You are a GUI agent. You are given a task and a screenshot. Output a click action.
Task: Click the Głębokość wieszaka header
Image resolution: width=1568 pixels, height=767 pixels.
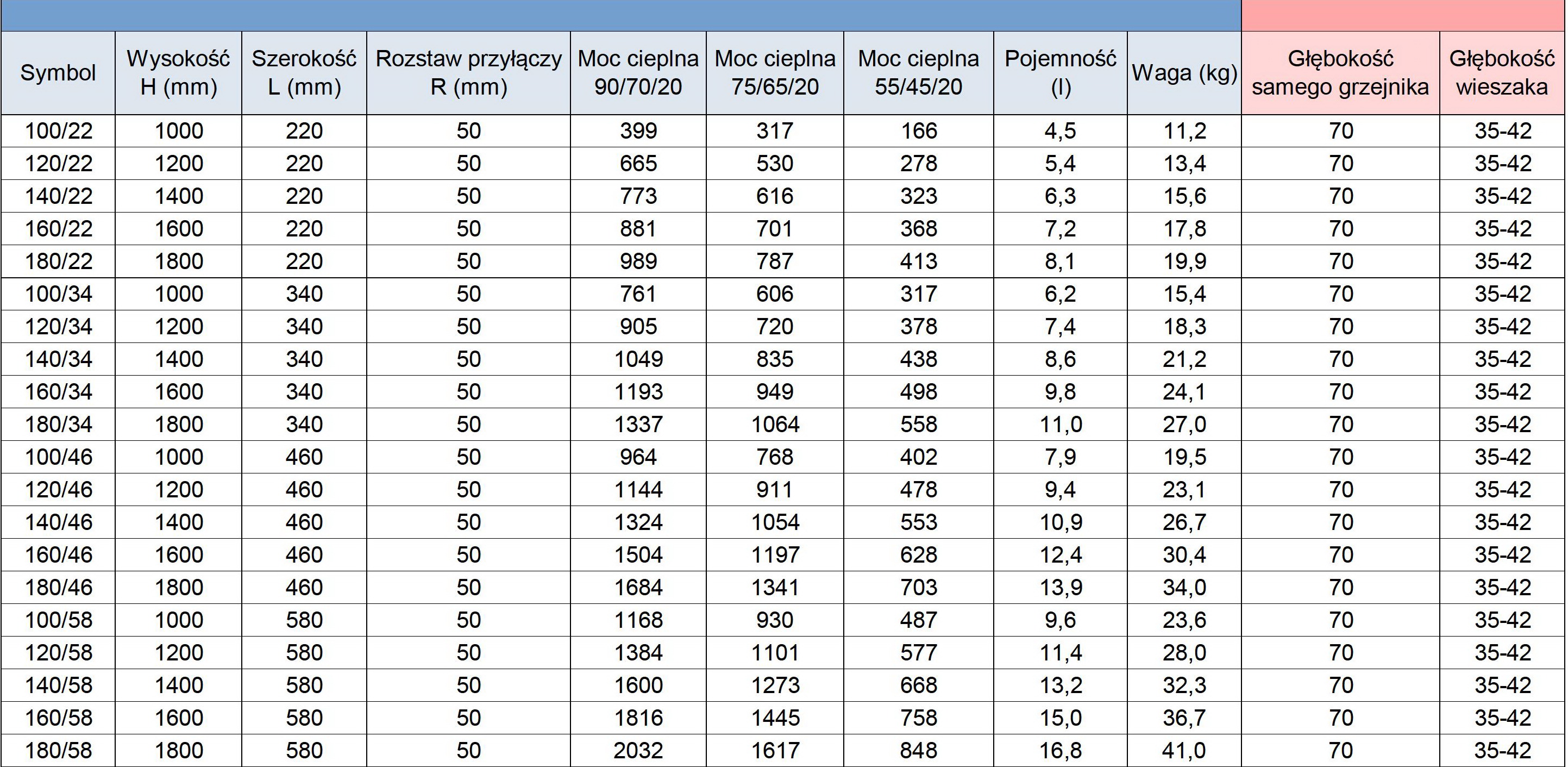coord(1502,73)
